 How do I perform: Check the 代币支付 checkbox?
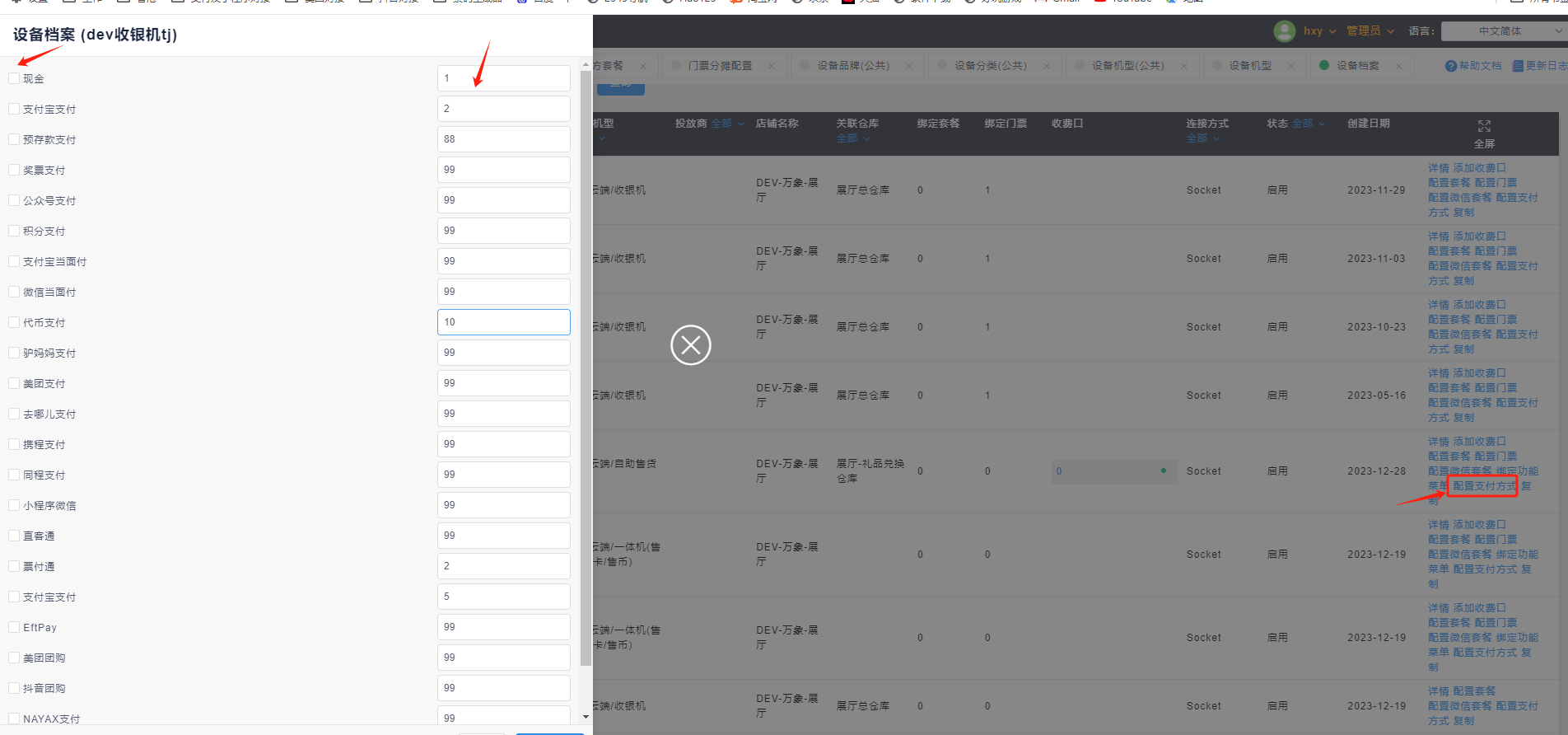14,322
